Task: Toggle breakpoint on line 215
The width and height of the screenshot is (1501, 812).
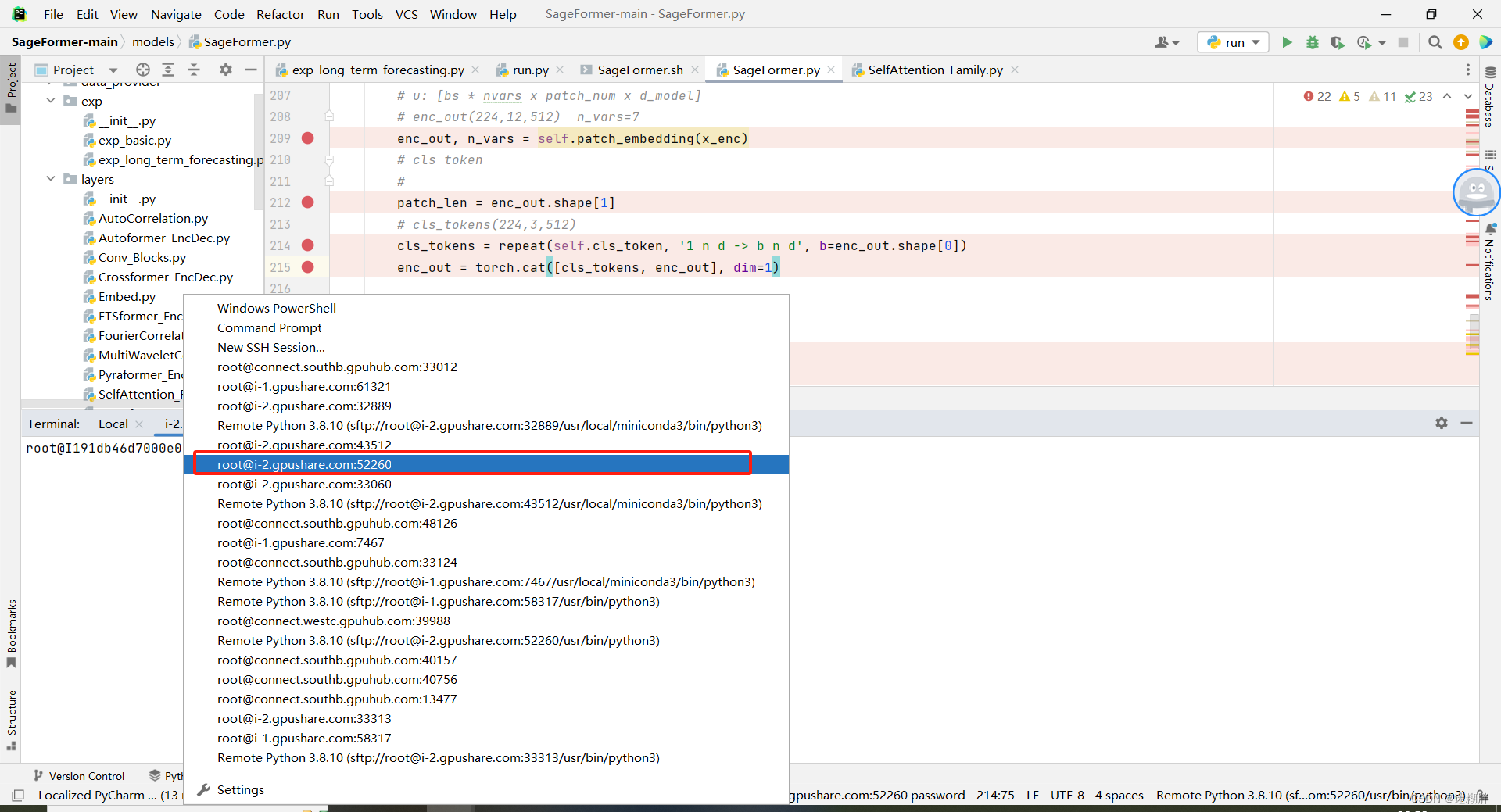Action: [308, 267]
